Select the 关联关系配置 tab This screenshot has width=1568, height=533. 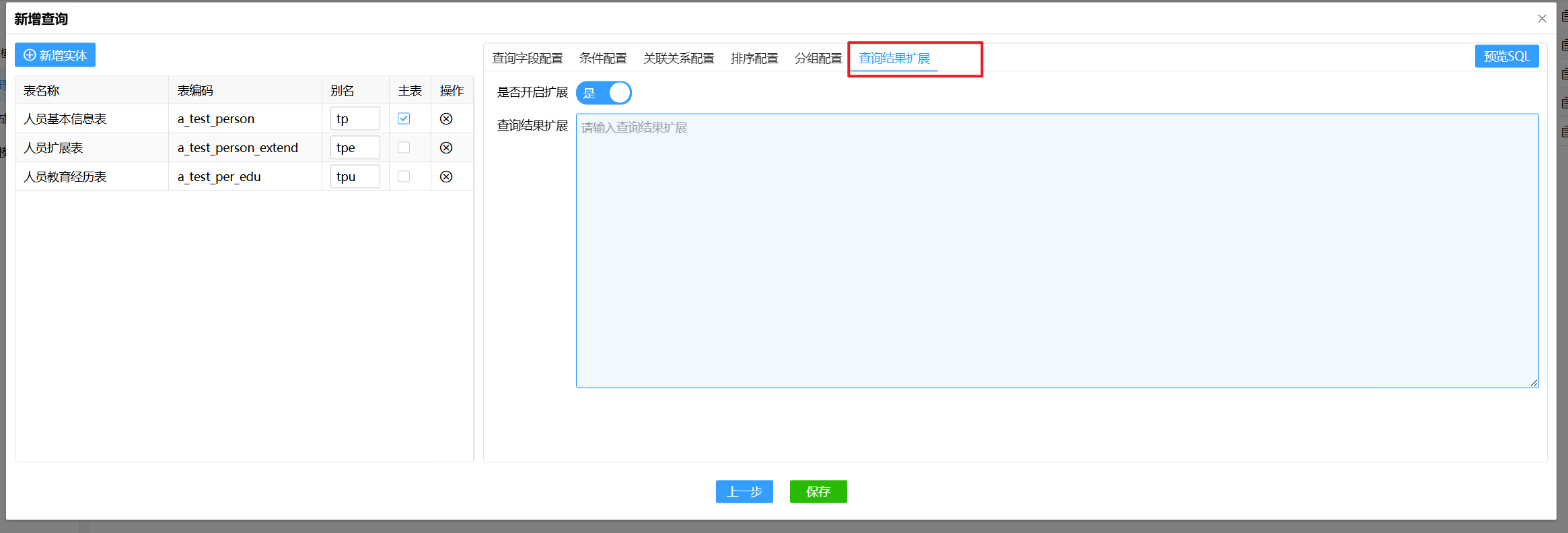678,59
